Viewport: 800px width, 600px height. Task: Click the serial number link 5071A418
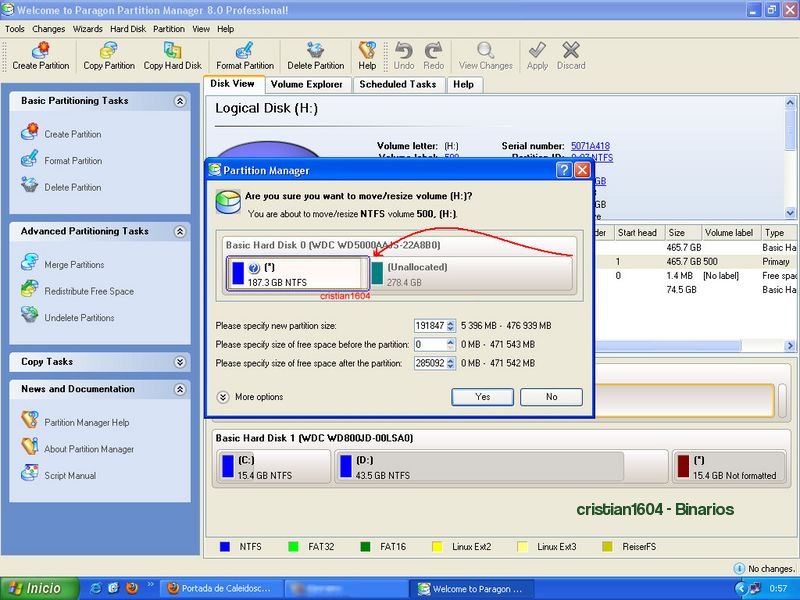590,146
